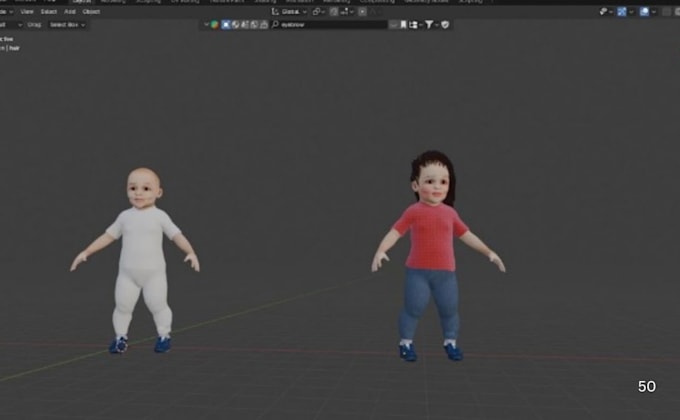The height and width of the screenshot is (420, 680).
Task: Click the colorful round icon left of search
Action: pyautogui.click(x=215, y=25)
